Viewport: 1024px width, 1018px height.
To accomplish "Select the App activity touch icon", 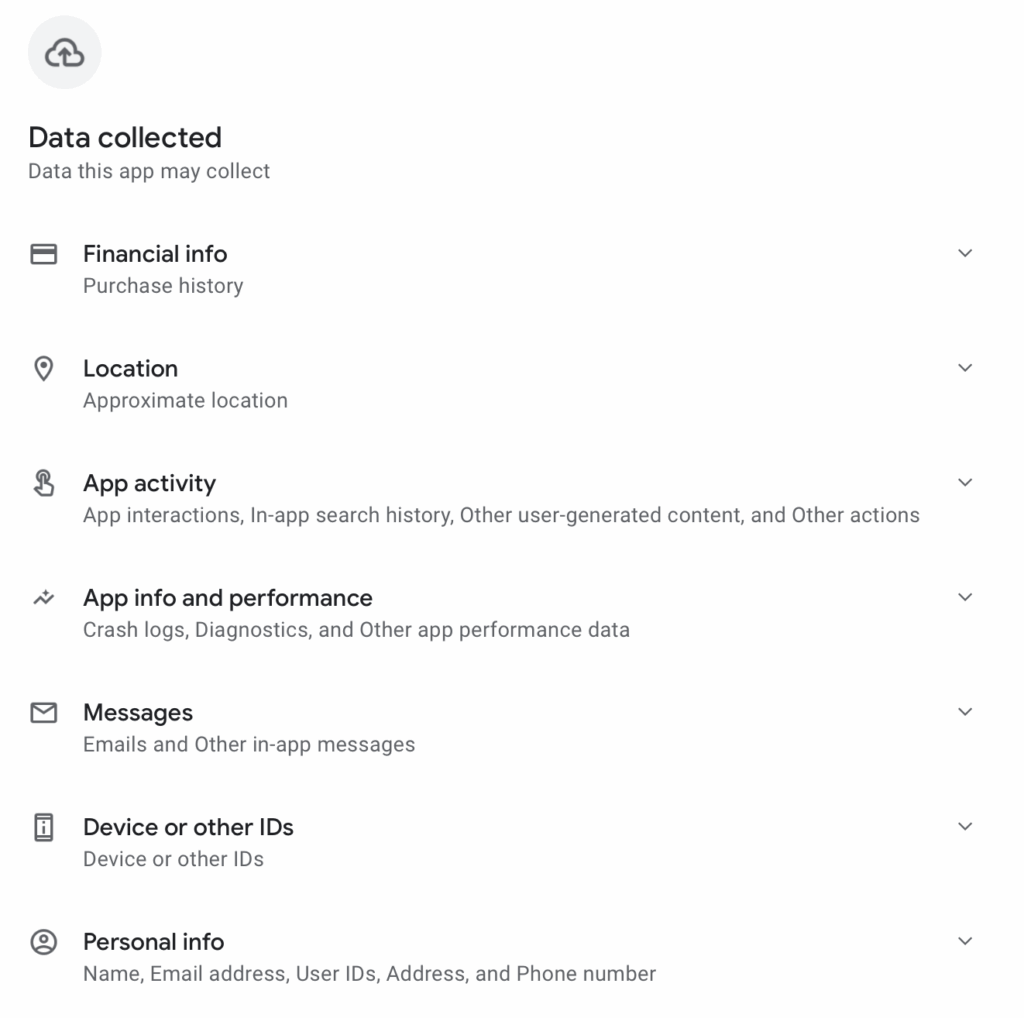I will coord(44,482).
